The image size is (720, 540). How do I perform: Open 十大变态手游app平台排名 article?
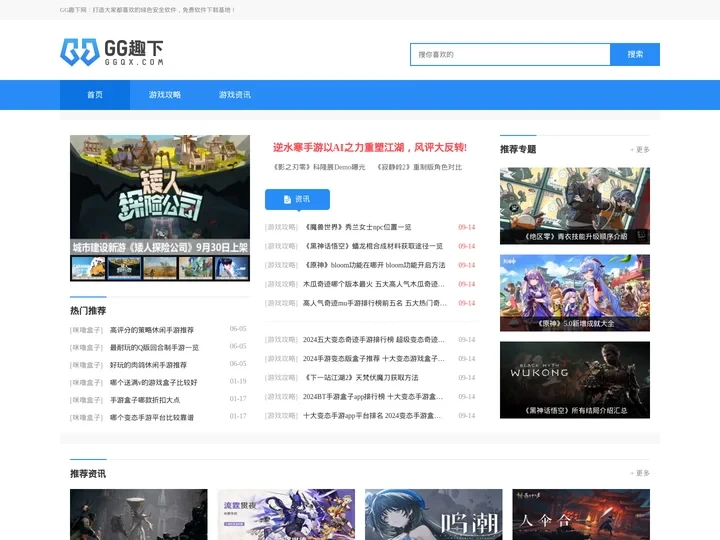(x=372, y=416)
